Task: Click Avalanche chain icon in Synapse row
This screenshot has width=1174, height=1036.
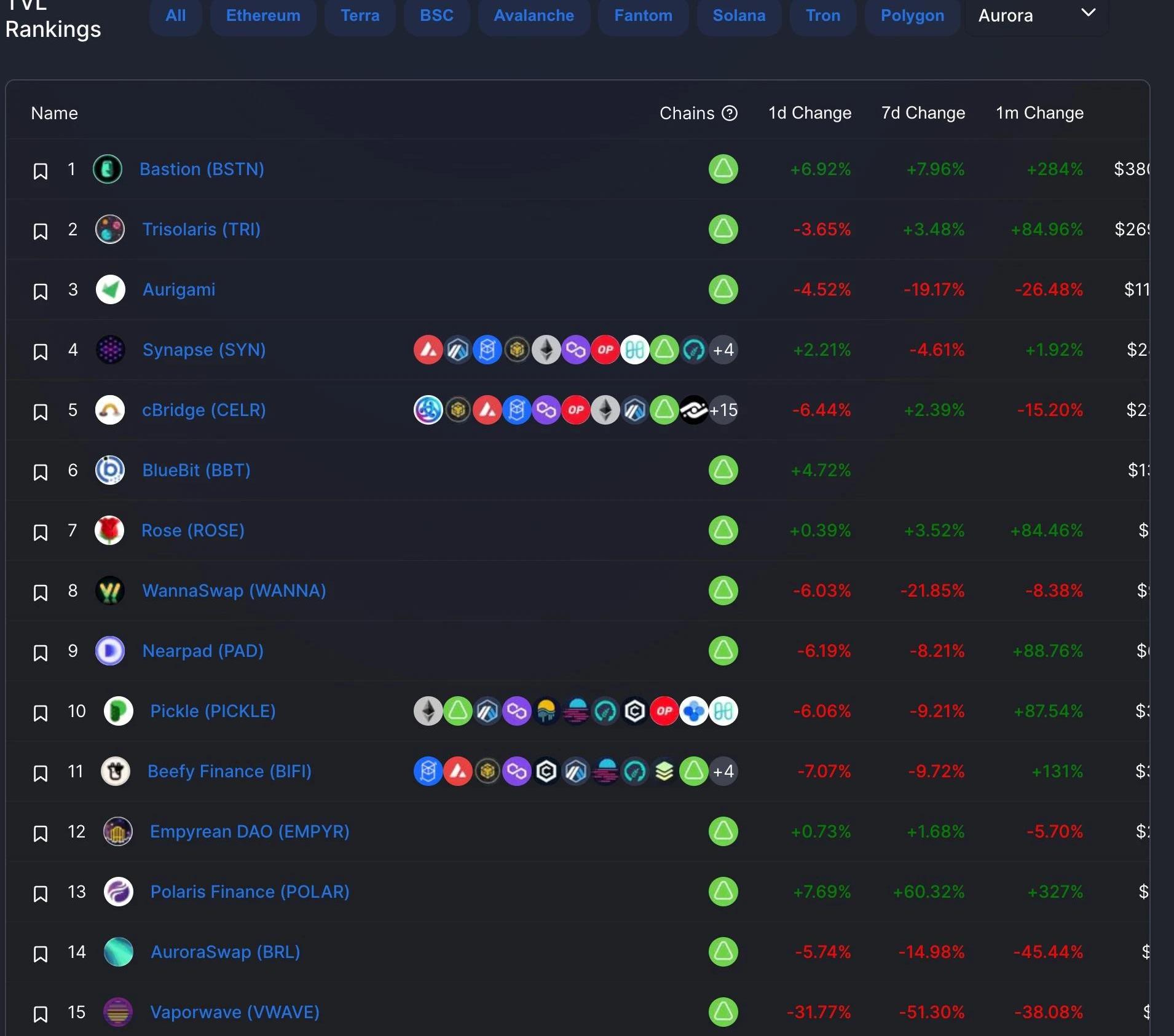Action: [x=428, y=350]
